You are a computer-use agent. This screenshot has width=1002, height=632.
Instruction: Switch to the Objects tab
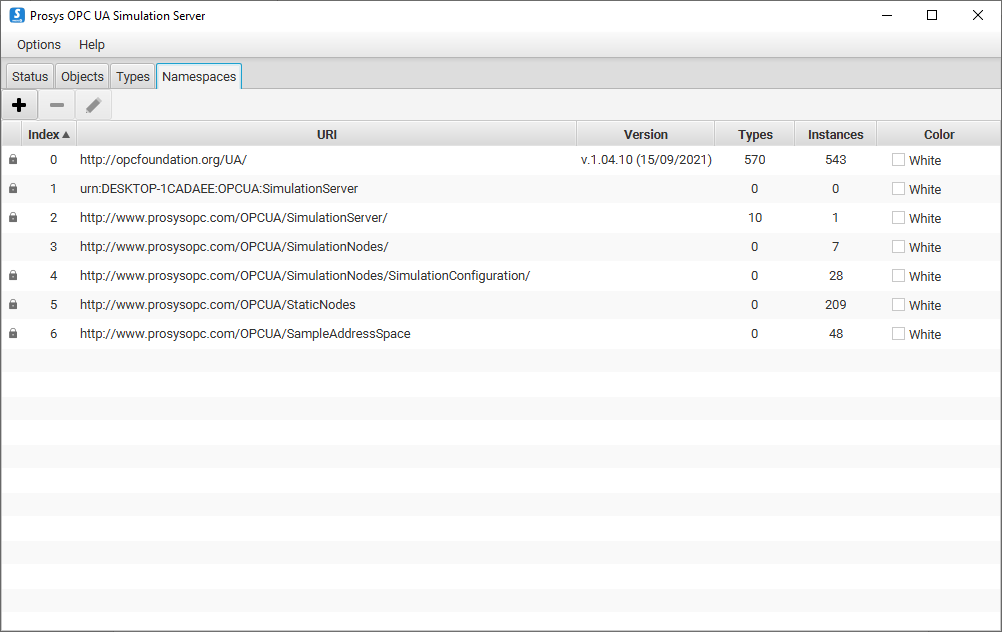pyautogui.click(x=82, y=77)
